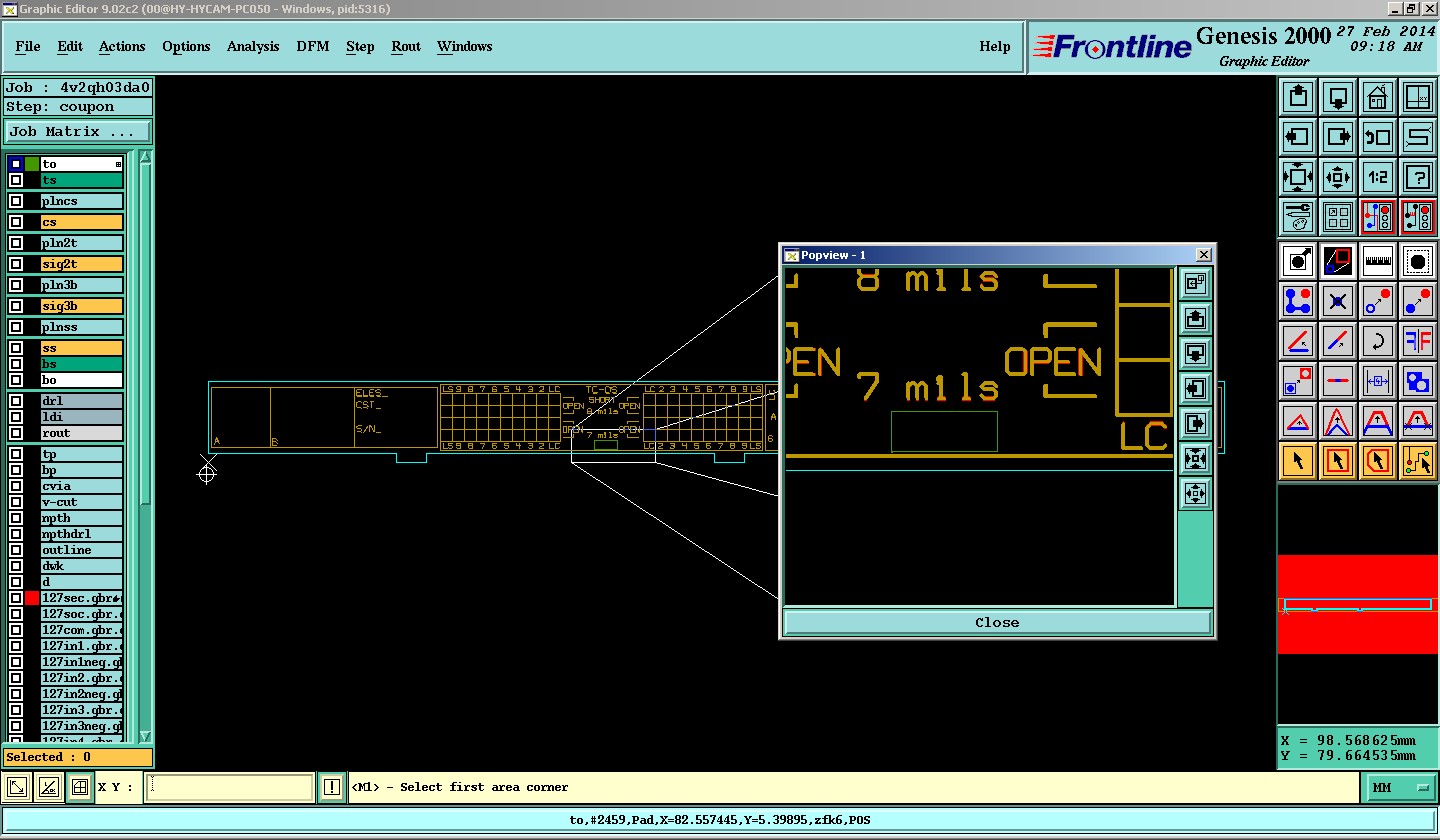The height and width of the screenshot is (840, 1440).
Task: Click the 1:2 zoom scale icon
Action: tap(1377, 178)
